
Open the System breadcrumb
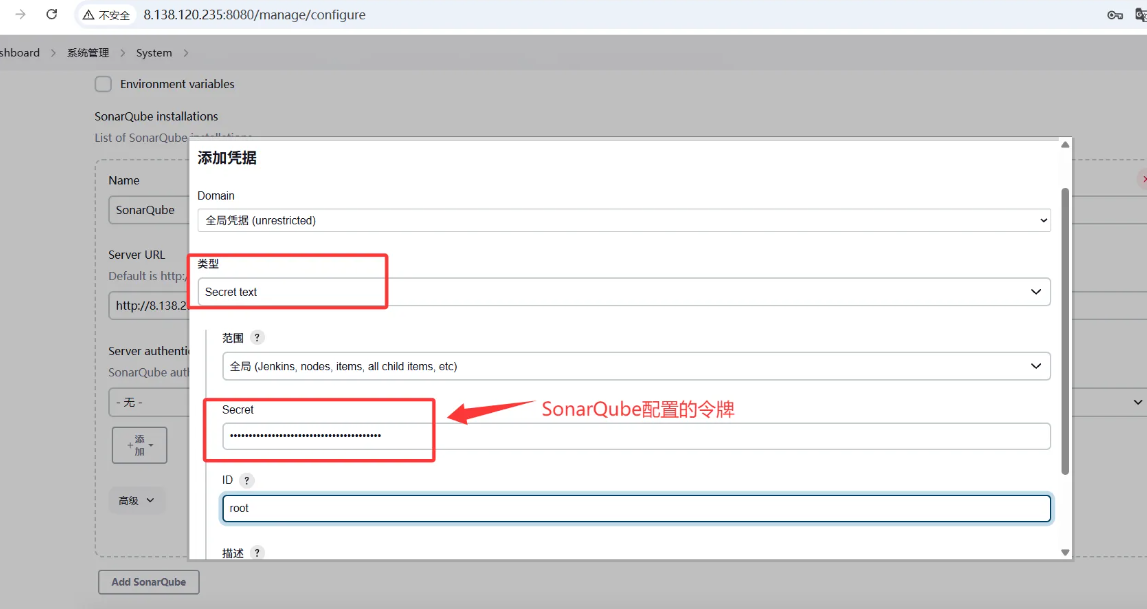154,53
